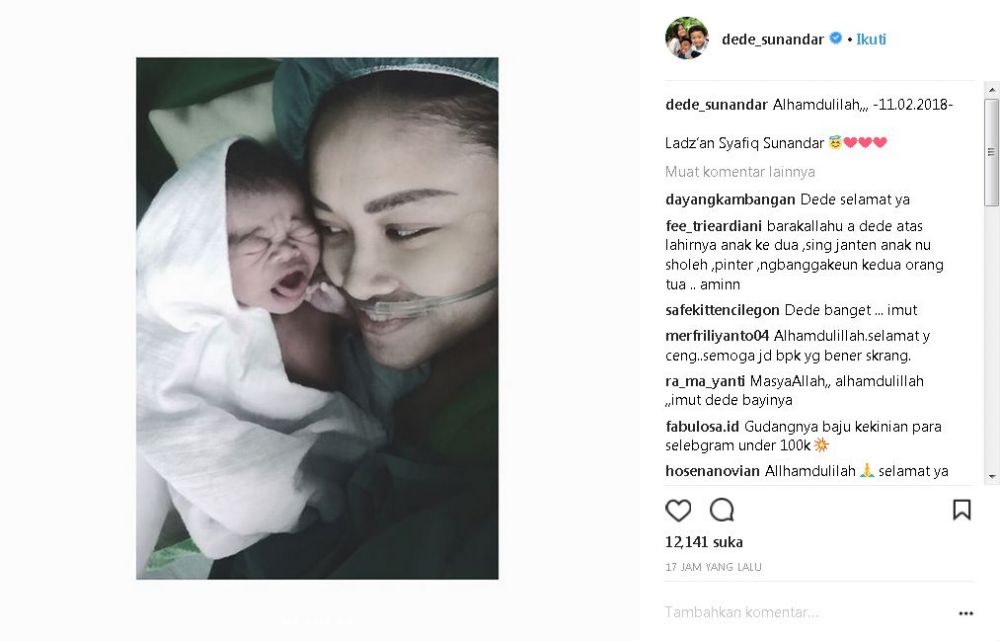
Task: Click the 17 JAM YANG LALU timestamp
Action: [713, 567]
